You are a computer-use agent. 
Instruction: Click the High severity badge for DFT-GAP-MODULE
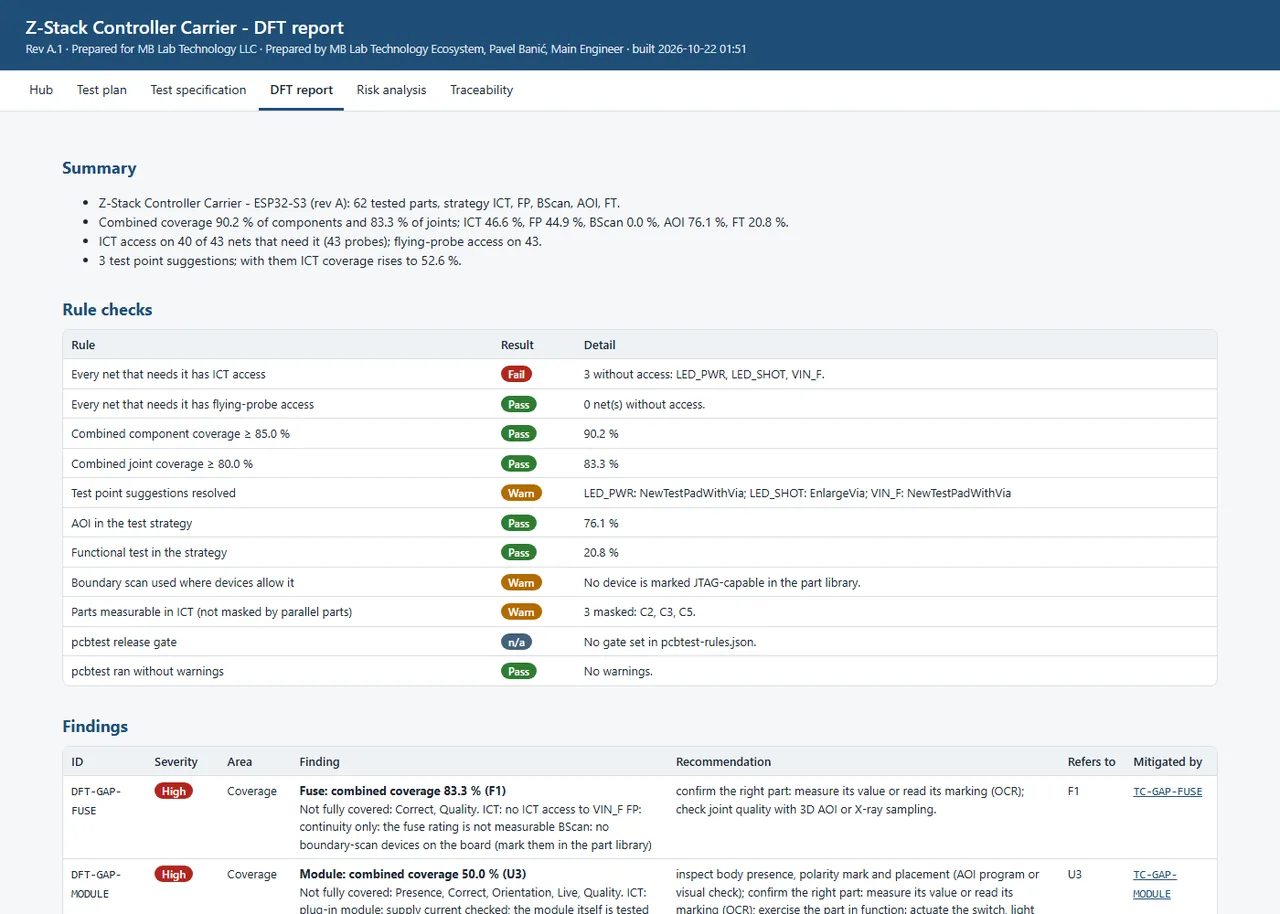(173, 874)
